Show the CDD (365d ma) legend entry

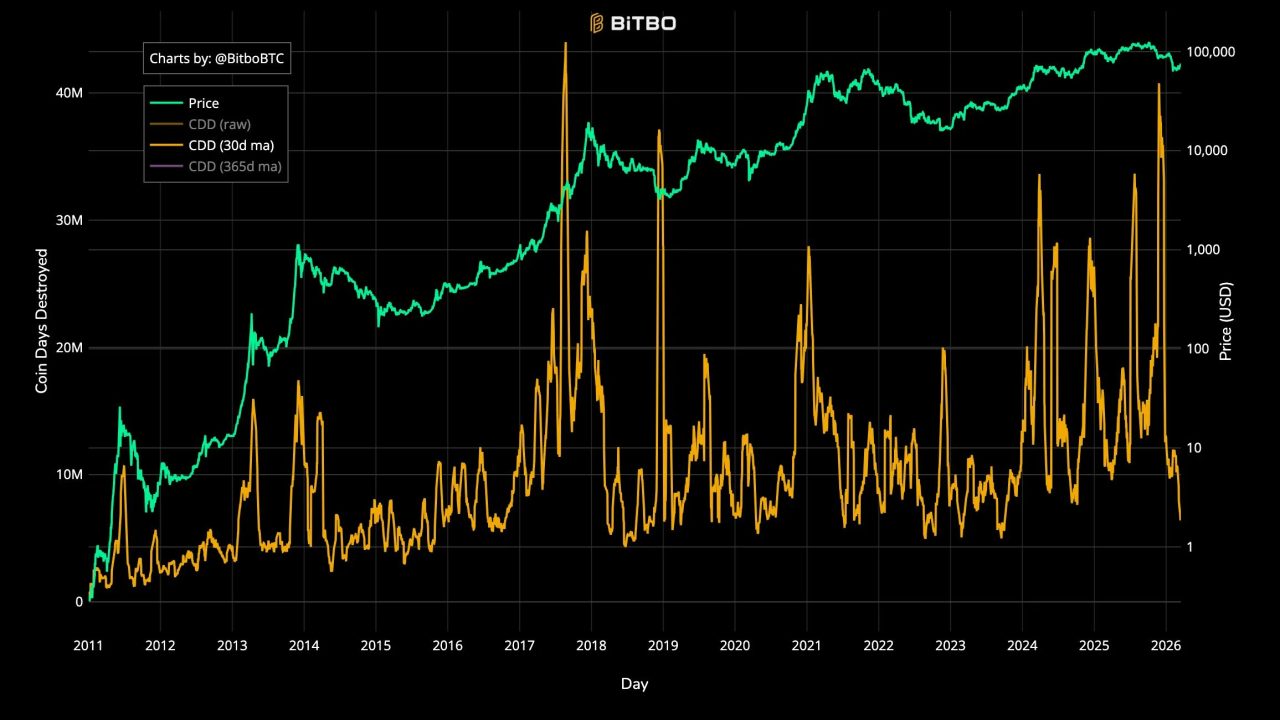point(234,166)
